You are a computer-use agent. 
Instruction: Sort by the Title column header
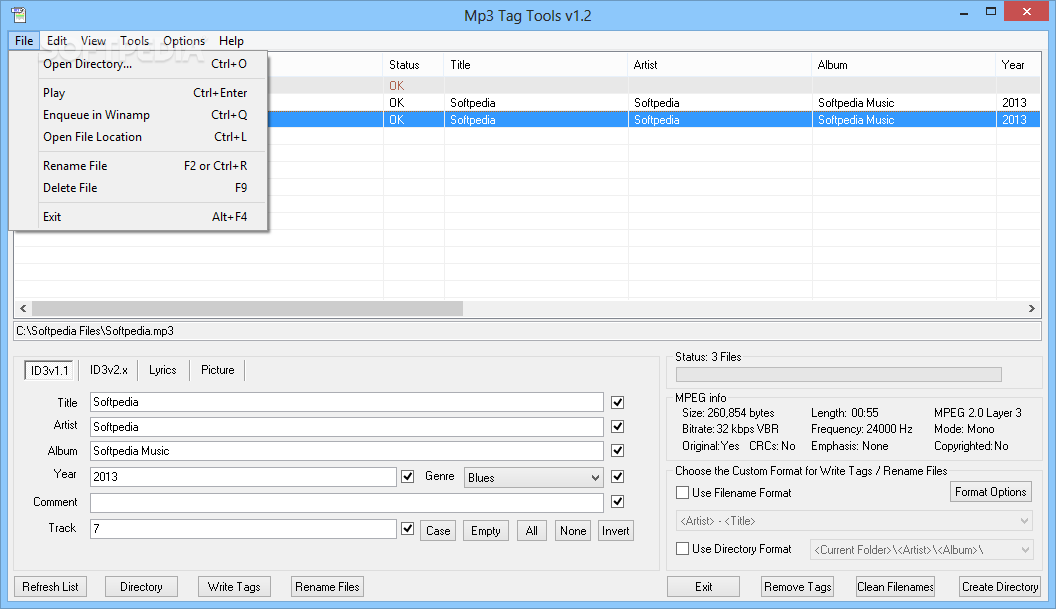536,65
